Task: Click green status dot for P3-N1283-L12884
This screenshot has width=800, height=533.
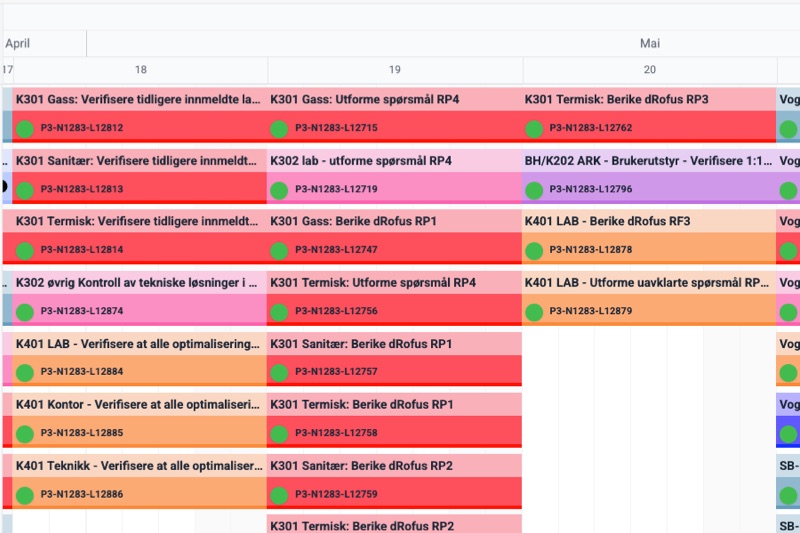Action: (24, 373)
